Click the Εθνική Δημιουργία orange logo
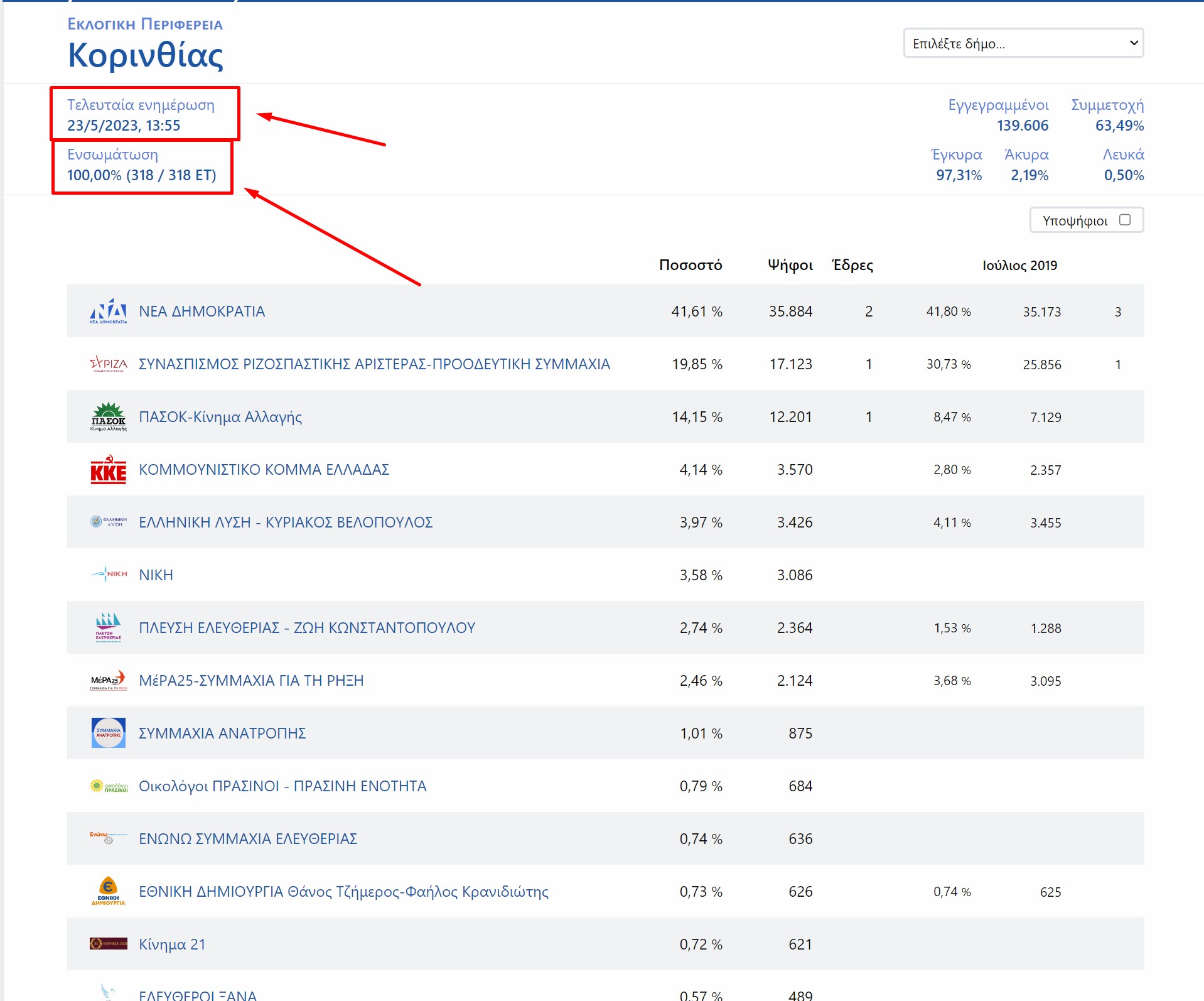Viewport: 1204px width, 1001px height. 108,891
